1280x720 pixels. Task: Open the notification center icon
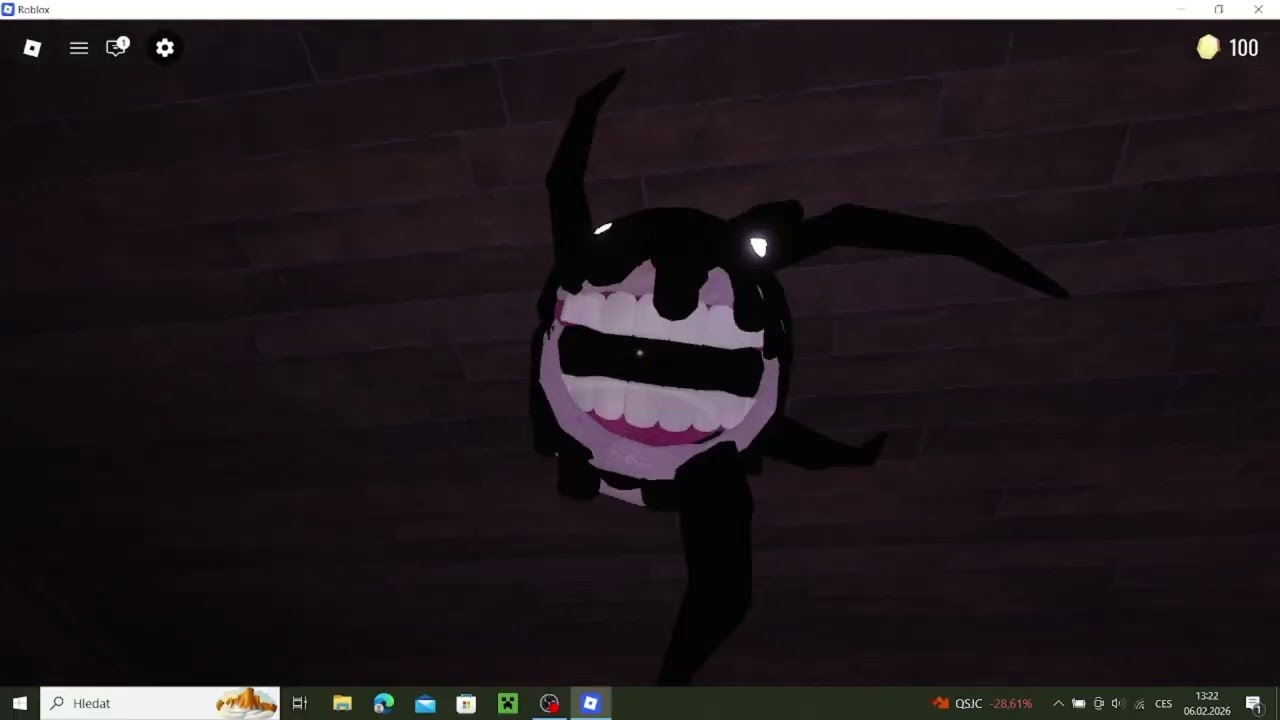tap(1254, 703)
